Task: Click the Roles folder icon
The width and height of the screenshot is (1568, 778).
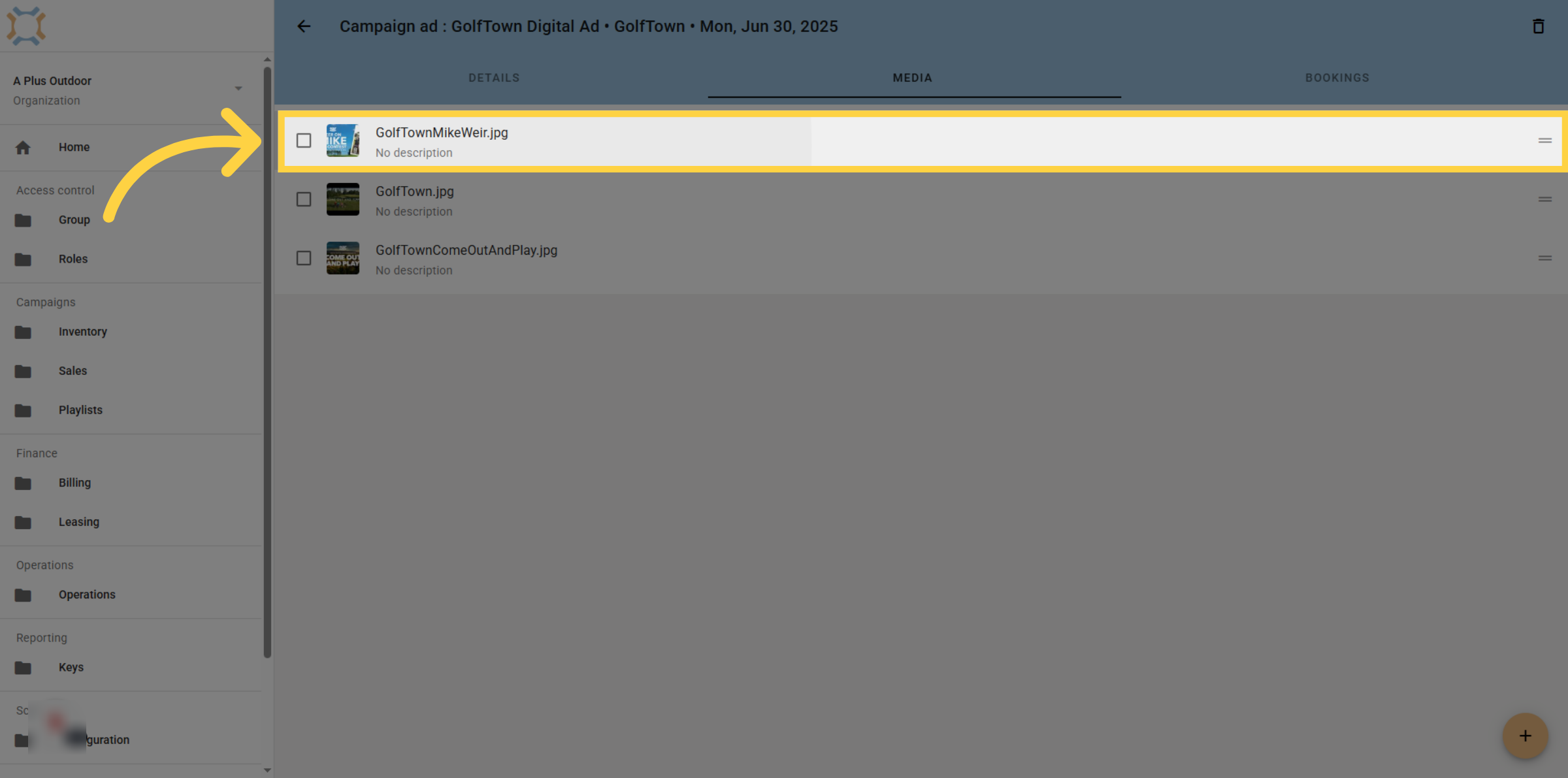Action: pyautogui.click(x=23, y=259)
